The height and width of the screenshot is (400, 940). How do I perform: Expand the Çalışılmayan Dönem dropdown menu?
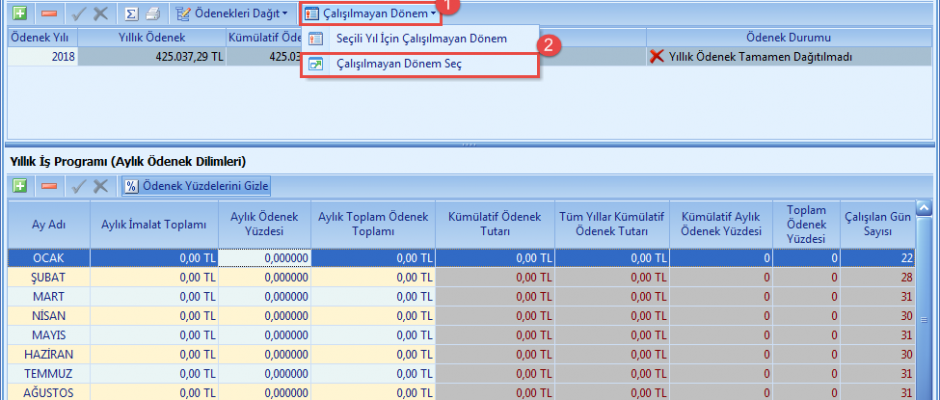371,14
